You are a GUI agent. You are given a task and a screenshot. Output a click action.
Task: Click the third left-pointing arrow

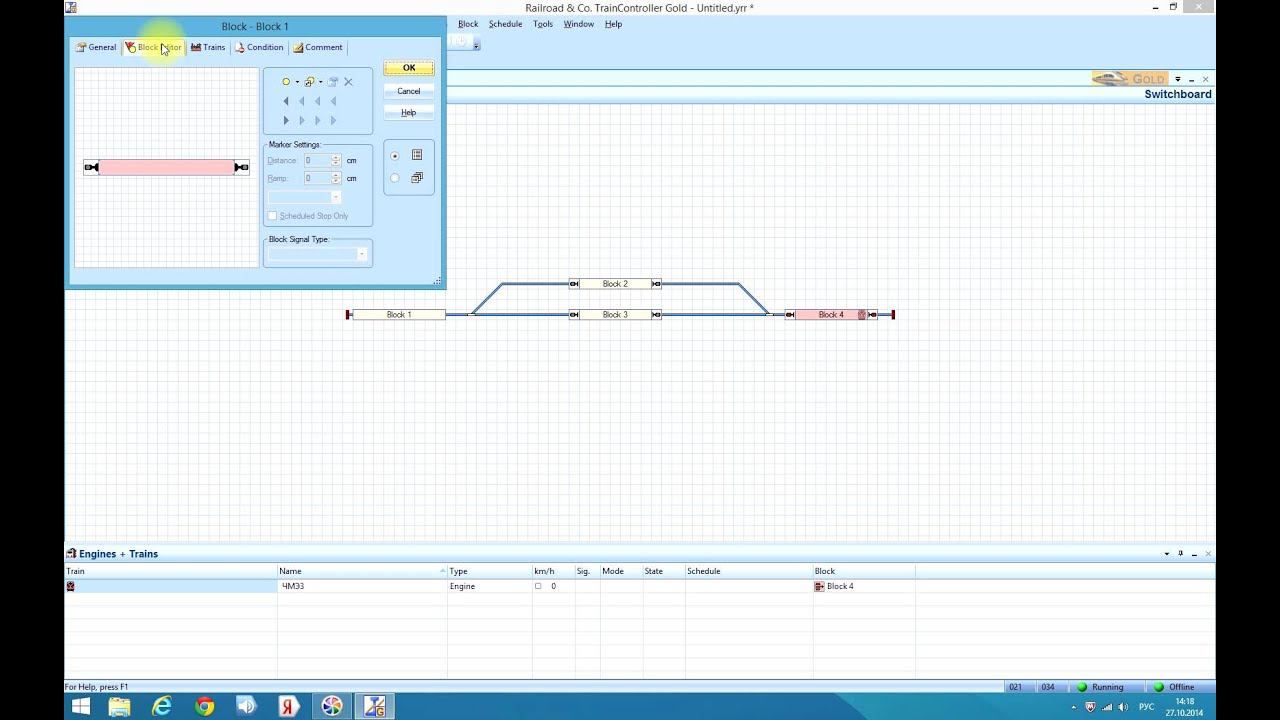318,101
